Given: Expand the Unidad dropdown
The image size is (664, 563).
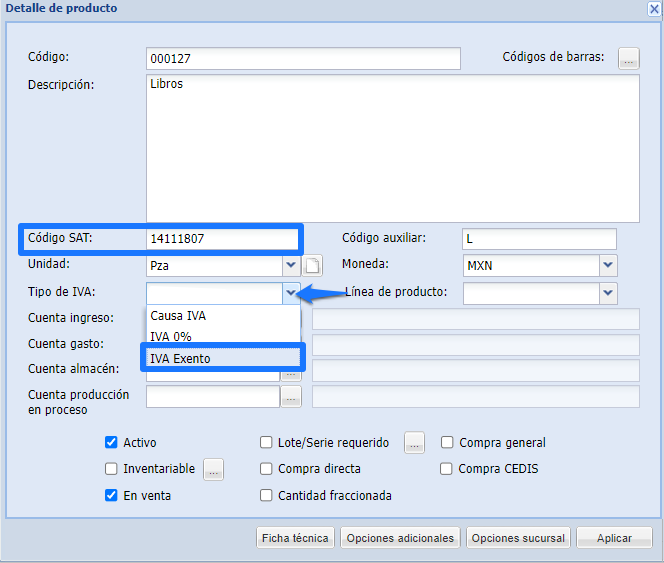Looking at the screenshot, I should pyautogui.click(x=291, y=266).
